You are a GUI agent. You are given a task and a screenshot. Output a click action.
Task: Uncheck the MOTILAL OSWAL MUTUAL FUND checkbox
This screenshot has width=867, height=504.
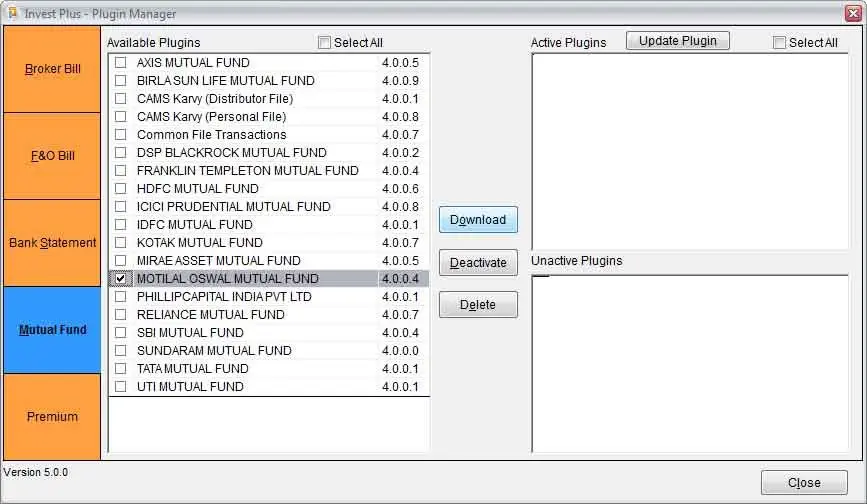pos(121,279)
